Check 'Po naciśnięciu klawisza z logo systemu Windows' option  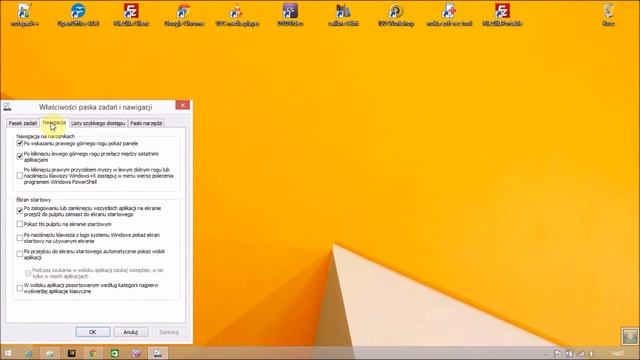tap(20, 238)
